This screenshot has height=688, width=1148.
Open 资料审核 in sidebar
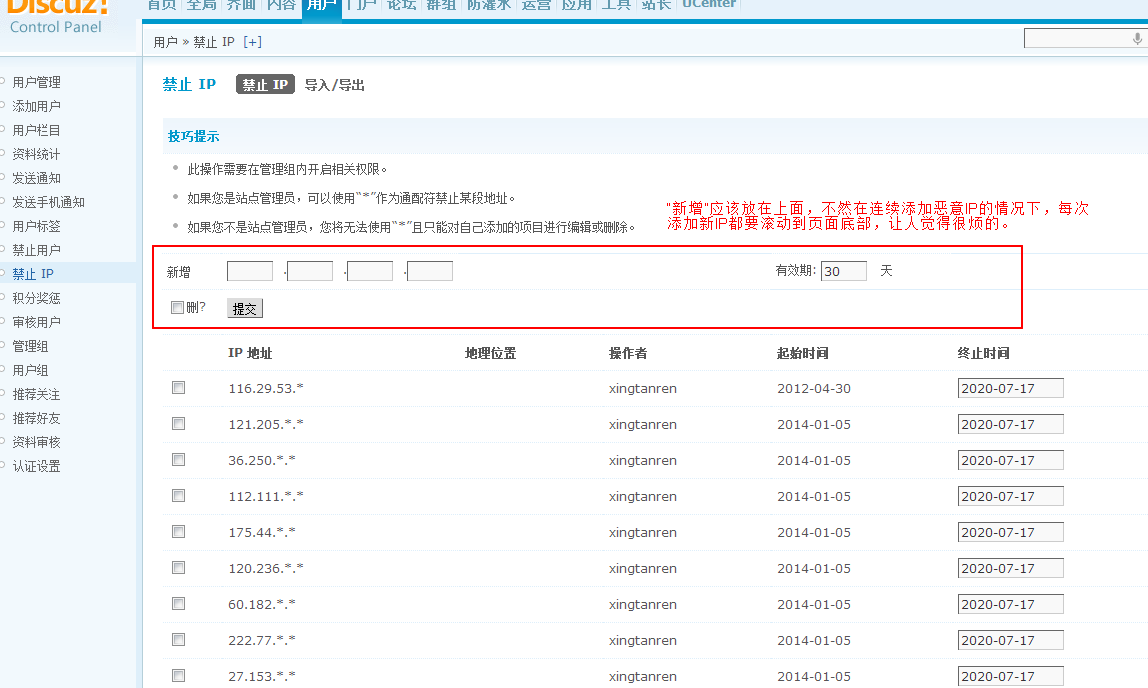(37, 442)
